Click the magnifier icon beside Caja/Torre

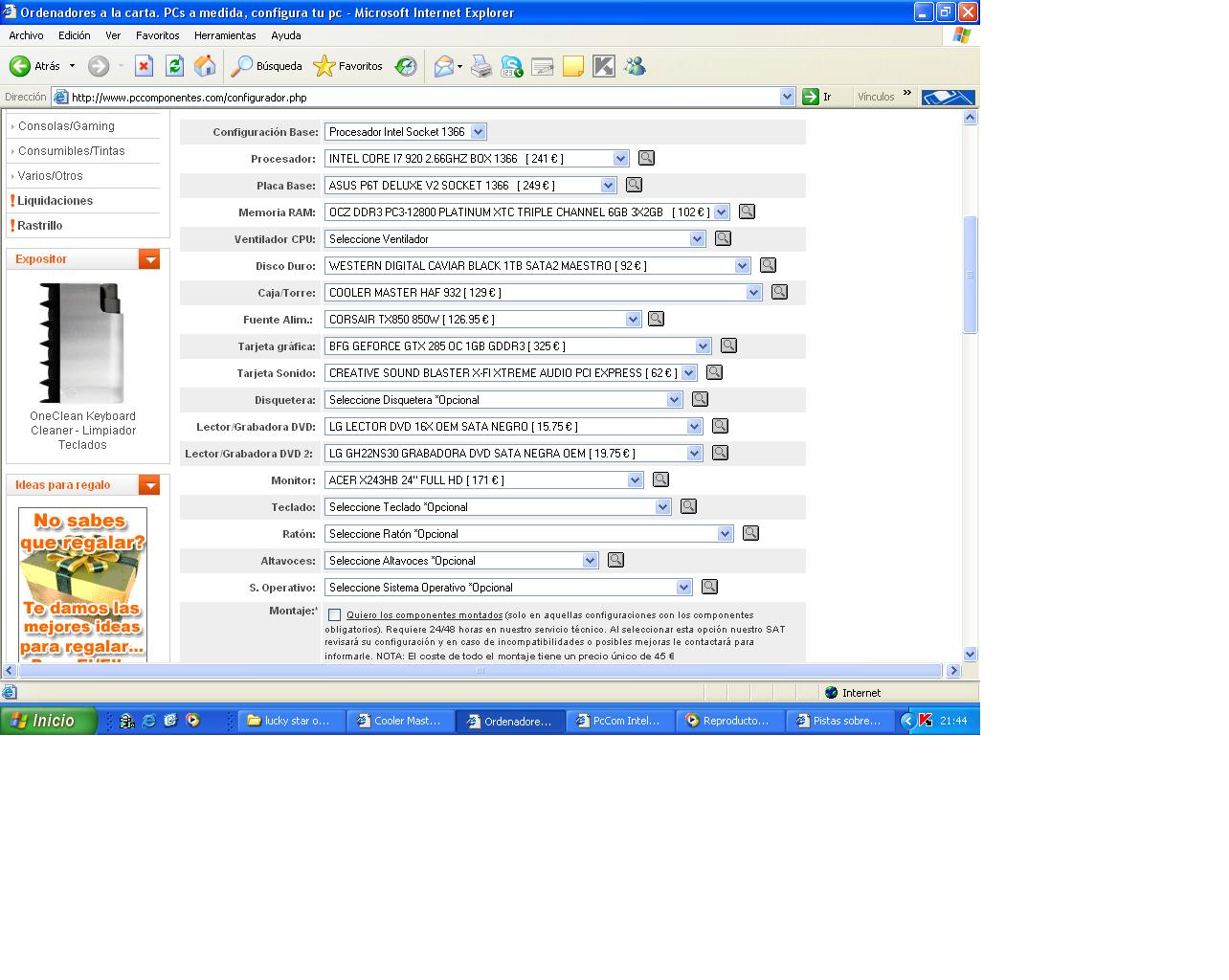coord(779,292)
